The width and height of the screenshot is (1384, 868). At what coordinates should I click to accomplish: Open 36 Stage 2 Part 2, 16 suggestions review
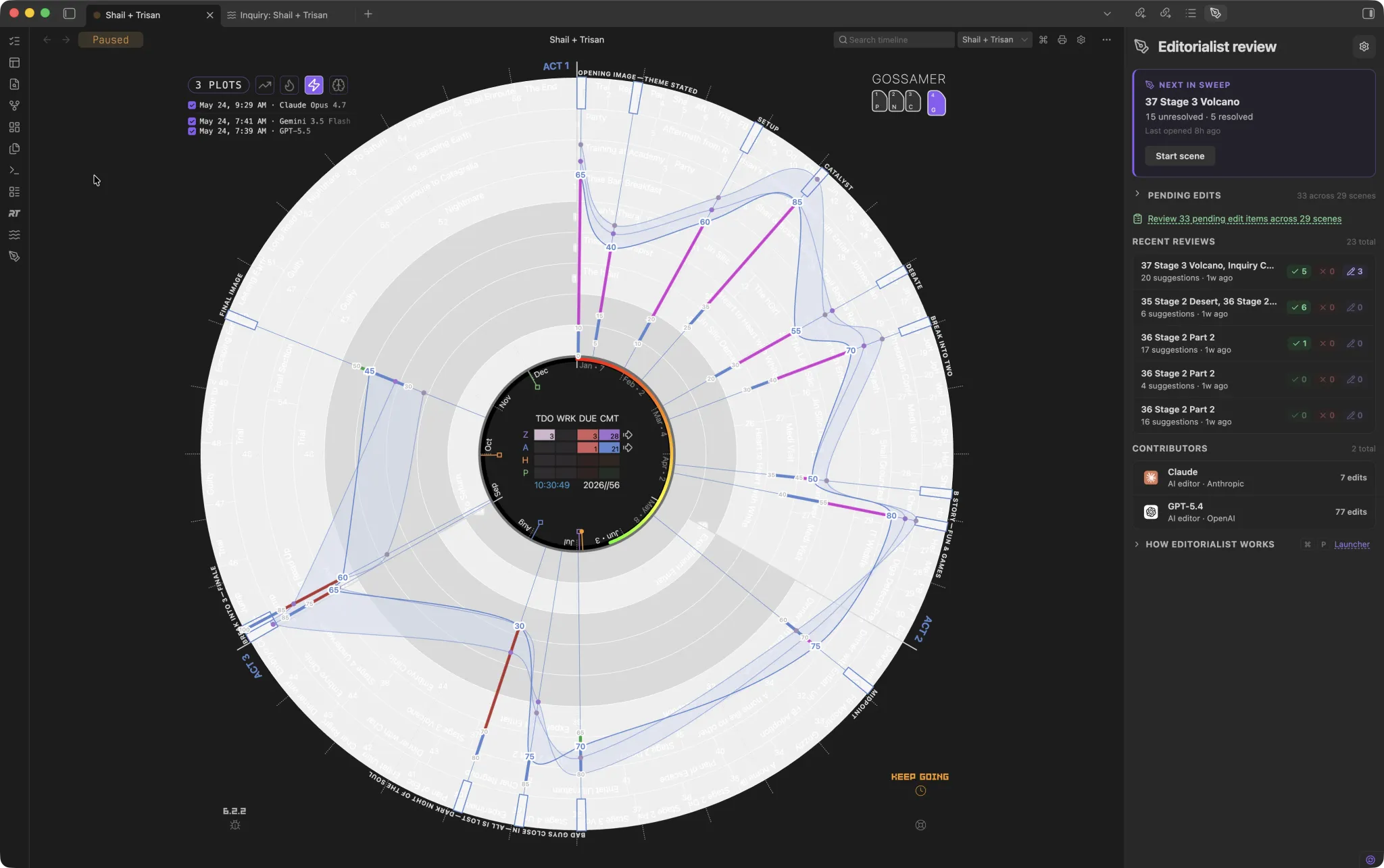tap(1254, 415)
